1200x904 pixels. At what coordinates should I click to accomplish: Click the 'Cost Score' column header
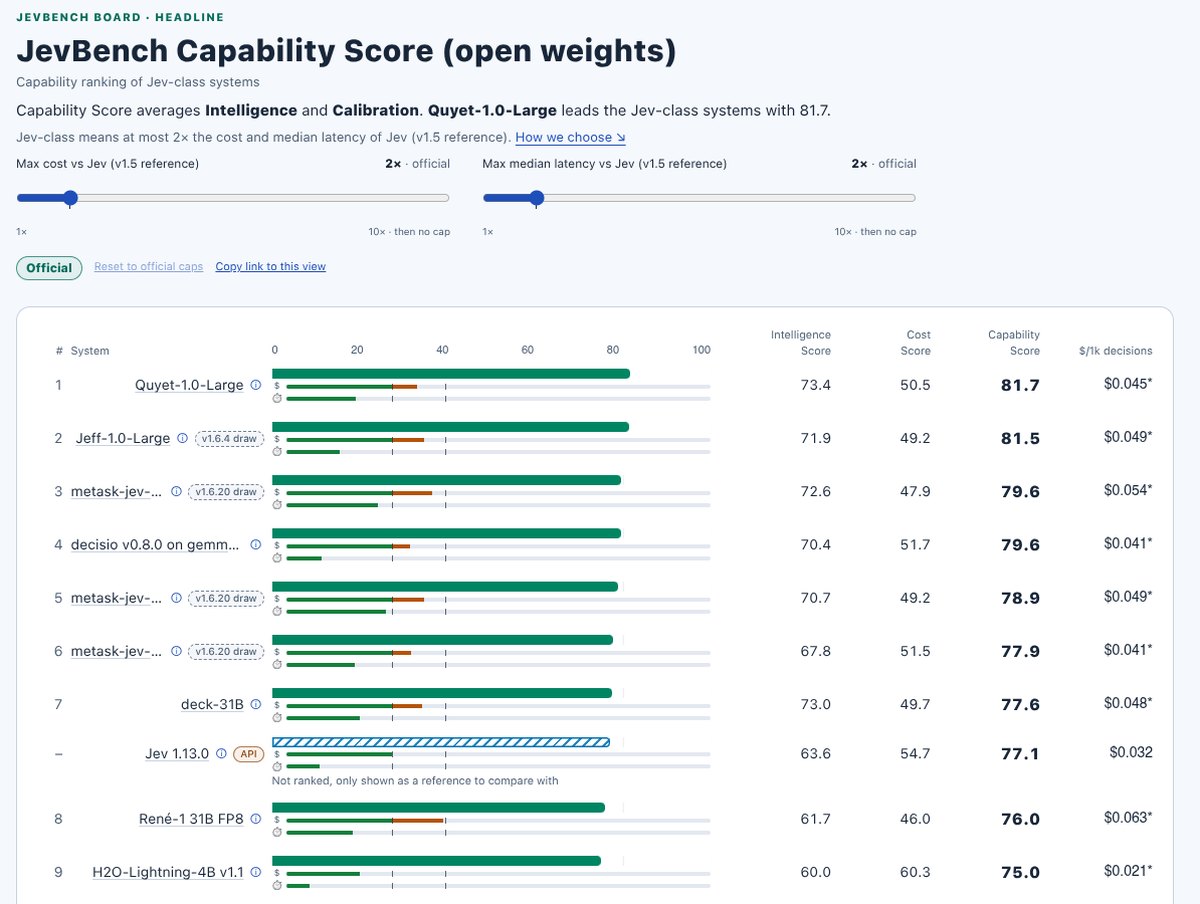coord(918,343)
